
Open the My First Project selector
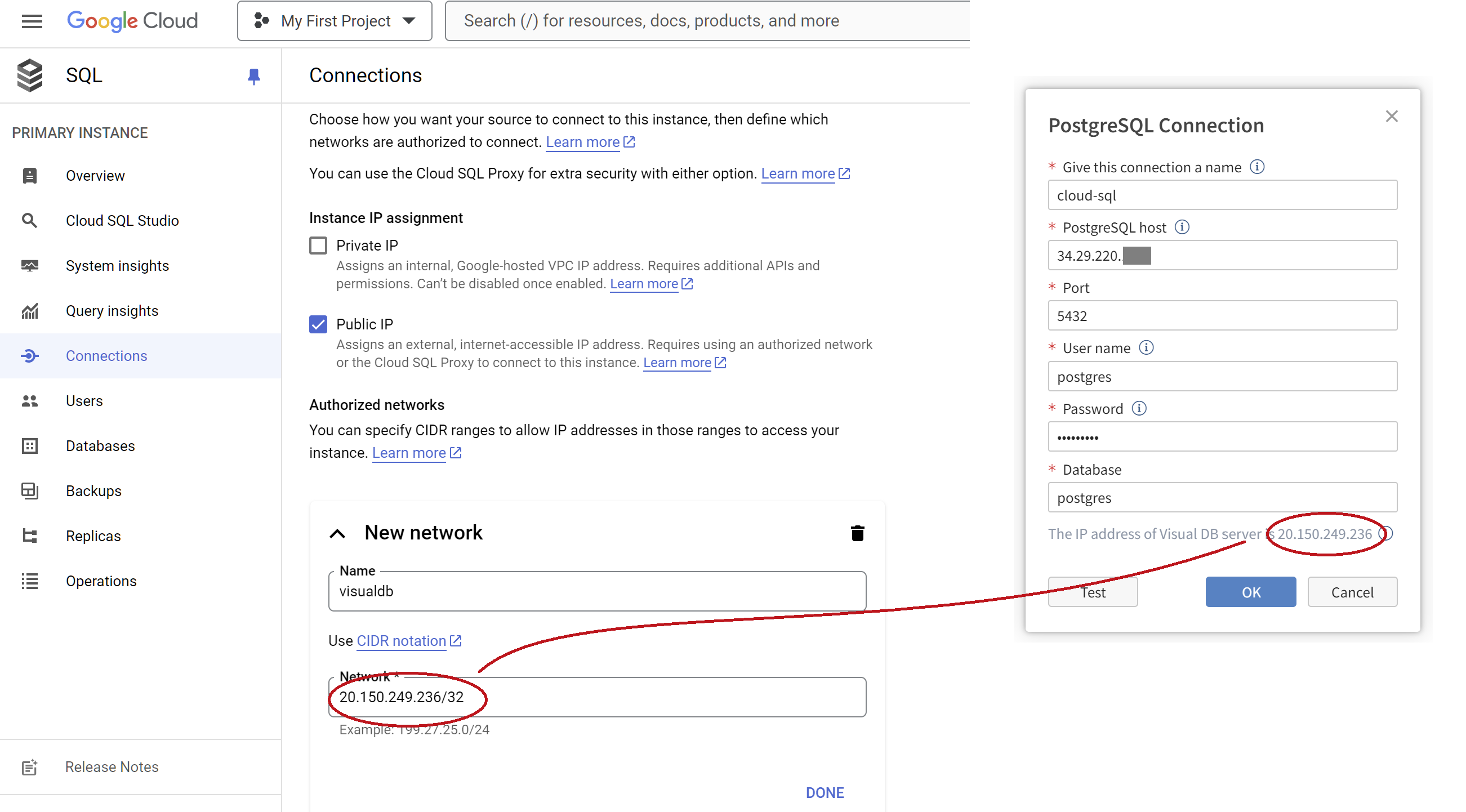[x=335, y=21]
